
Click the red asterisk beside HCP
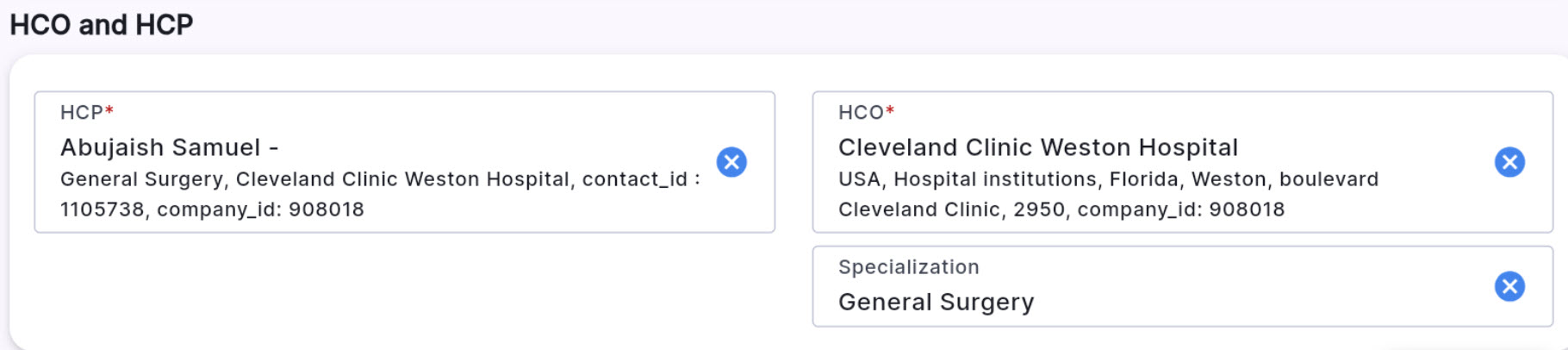point(109,112)
